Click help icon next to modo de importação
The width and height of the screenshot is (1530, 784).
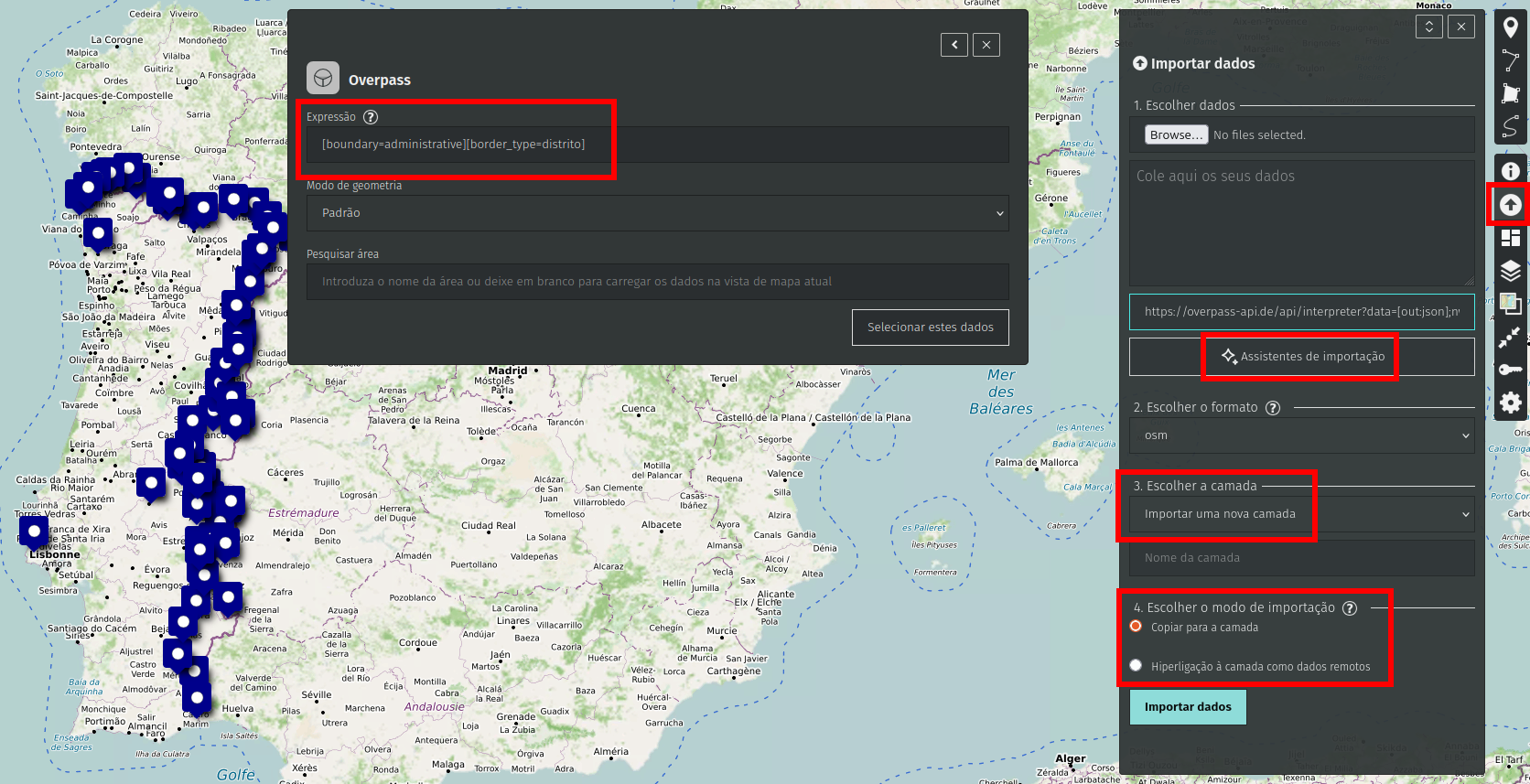[x=1350, y=608]
